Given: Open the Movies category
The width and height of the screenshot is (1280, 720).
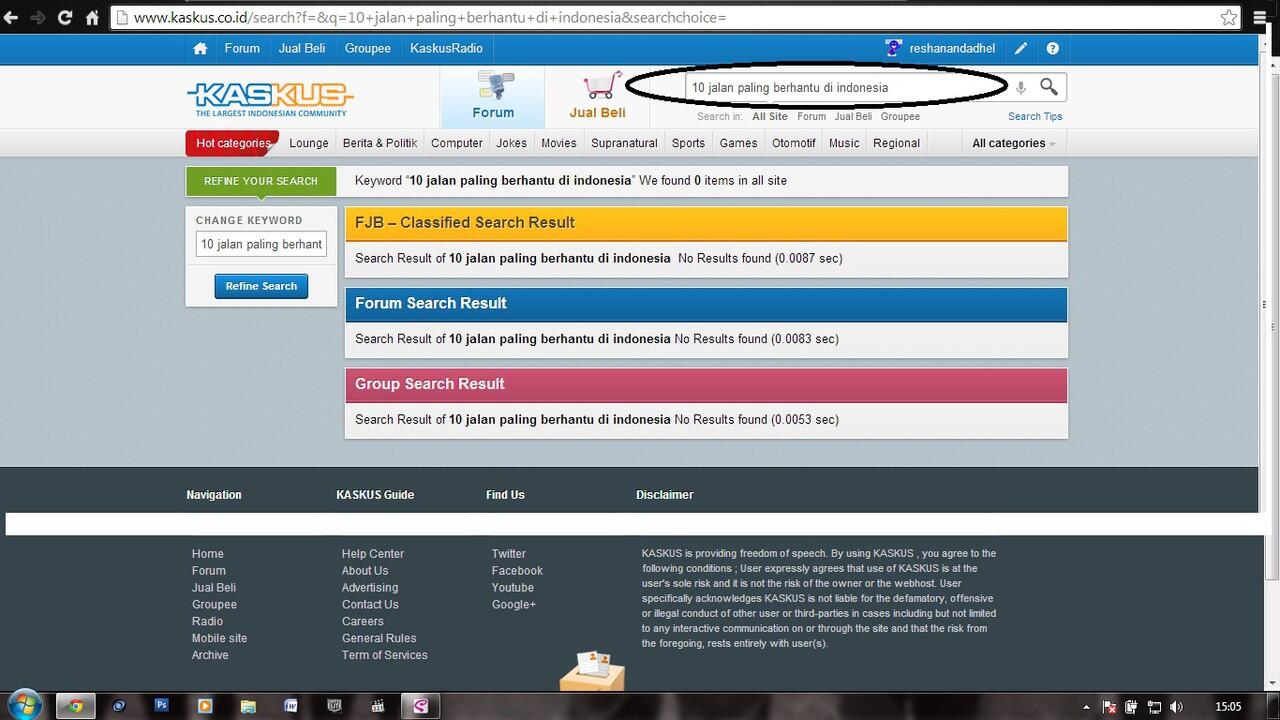Looking at the screenshot, I should click(x=559, y=143).
